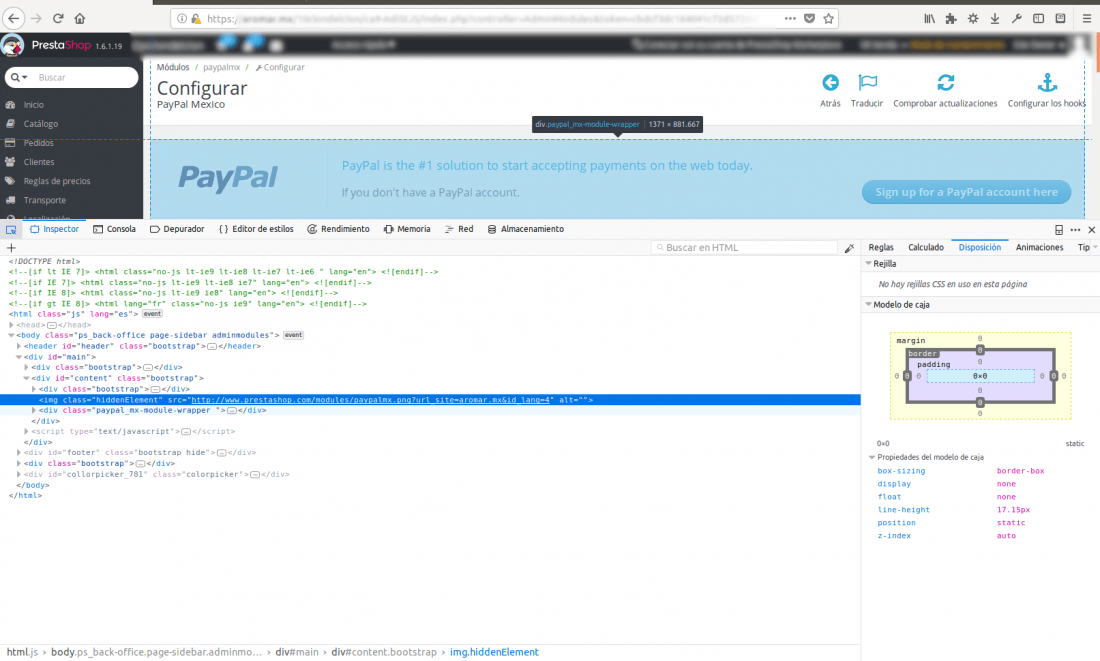Viewport: 1100px width, 661px height.
Task: Collapse the Rejilla section
Action: point(869,264)
